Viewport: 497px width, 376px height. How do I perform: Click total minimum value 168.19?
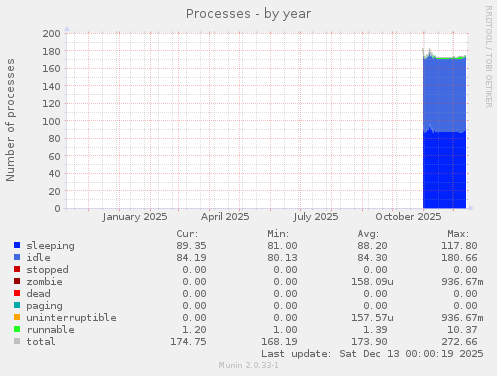pos(279,342)
